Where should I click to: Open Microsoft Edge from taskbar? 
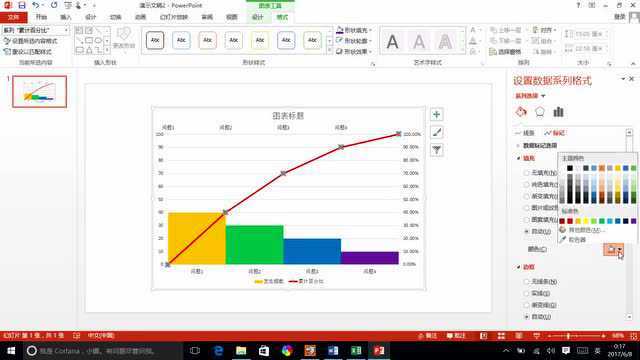218,351
